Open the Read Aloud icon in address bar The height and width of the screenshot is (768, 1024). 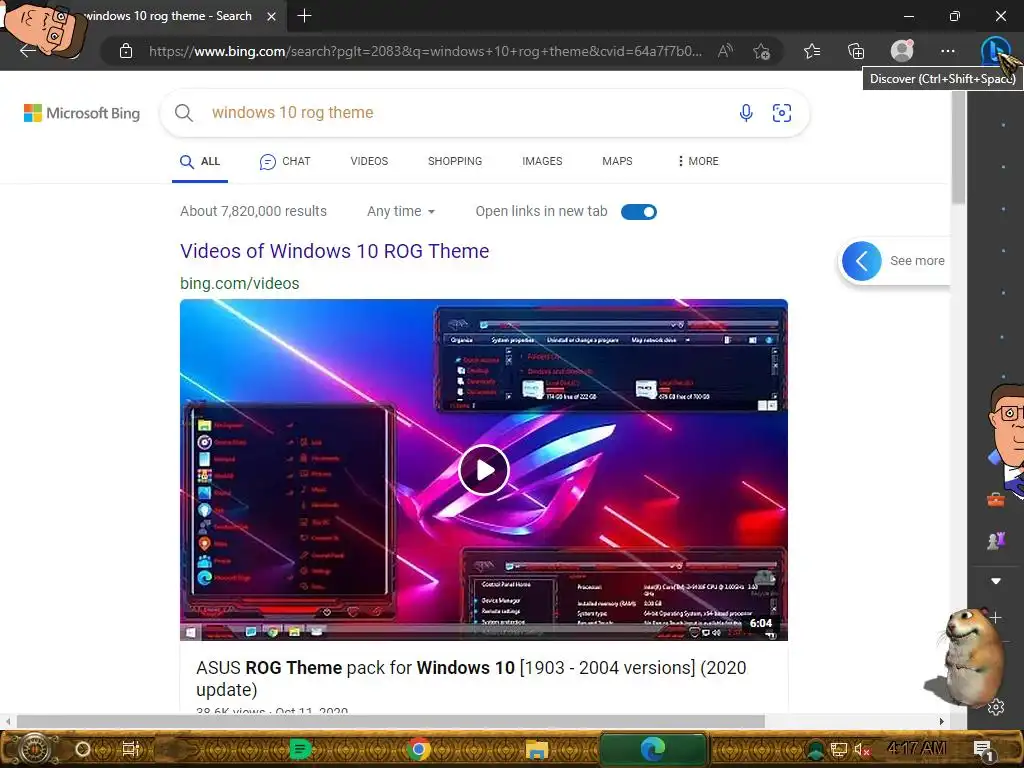tap(725, 51)
